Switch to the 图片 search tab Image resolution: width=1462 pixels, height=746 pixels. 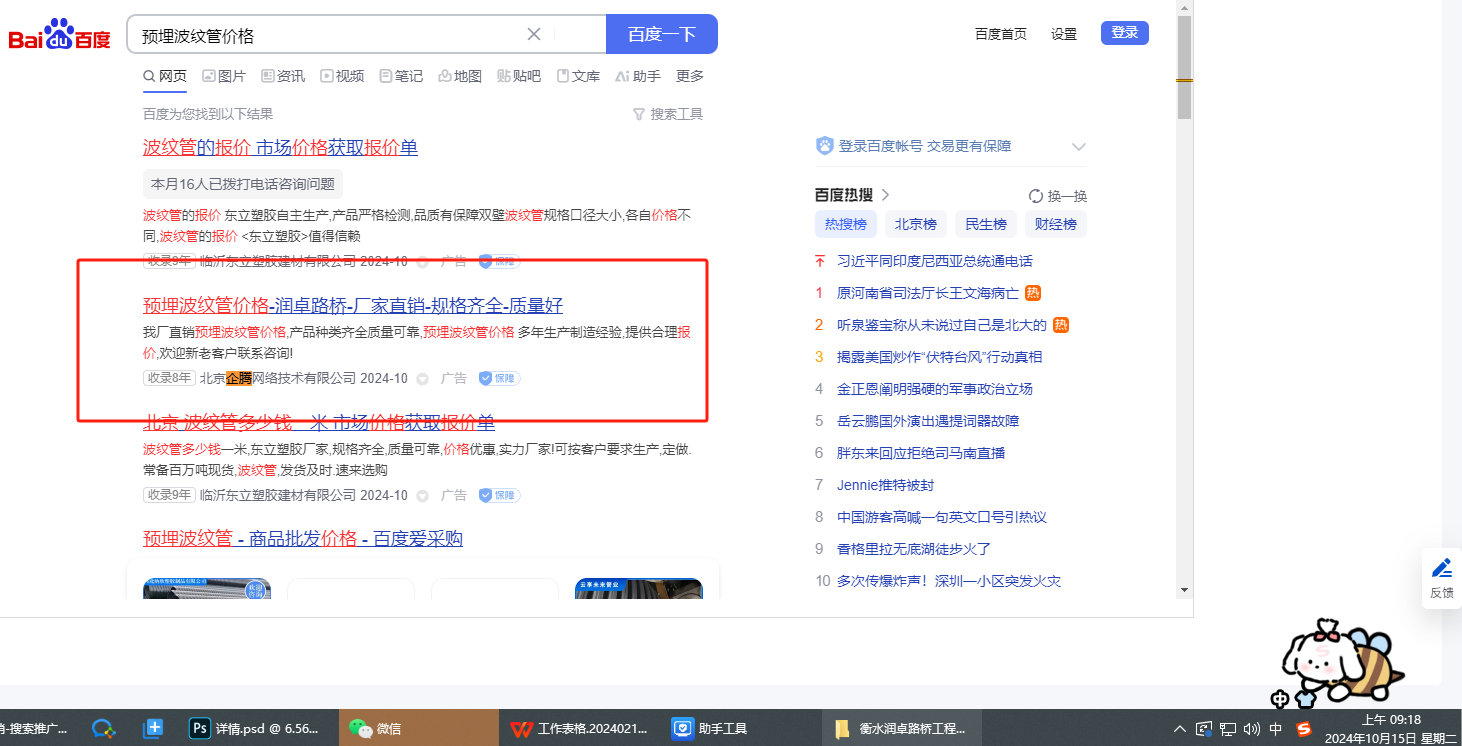(224, 76)
